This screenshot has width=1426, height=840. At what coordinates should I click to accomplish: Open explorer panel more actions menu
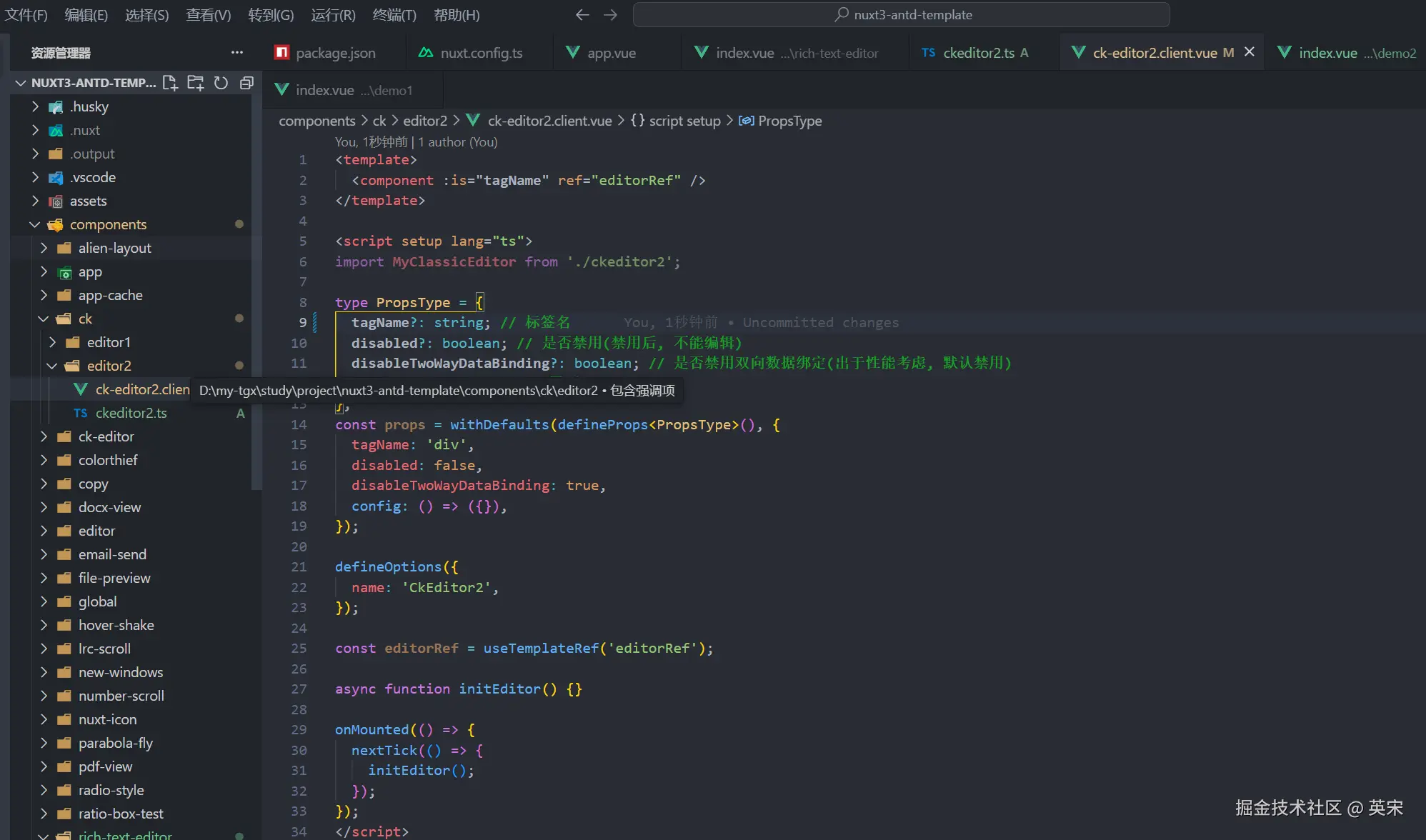point(237,53)
